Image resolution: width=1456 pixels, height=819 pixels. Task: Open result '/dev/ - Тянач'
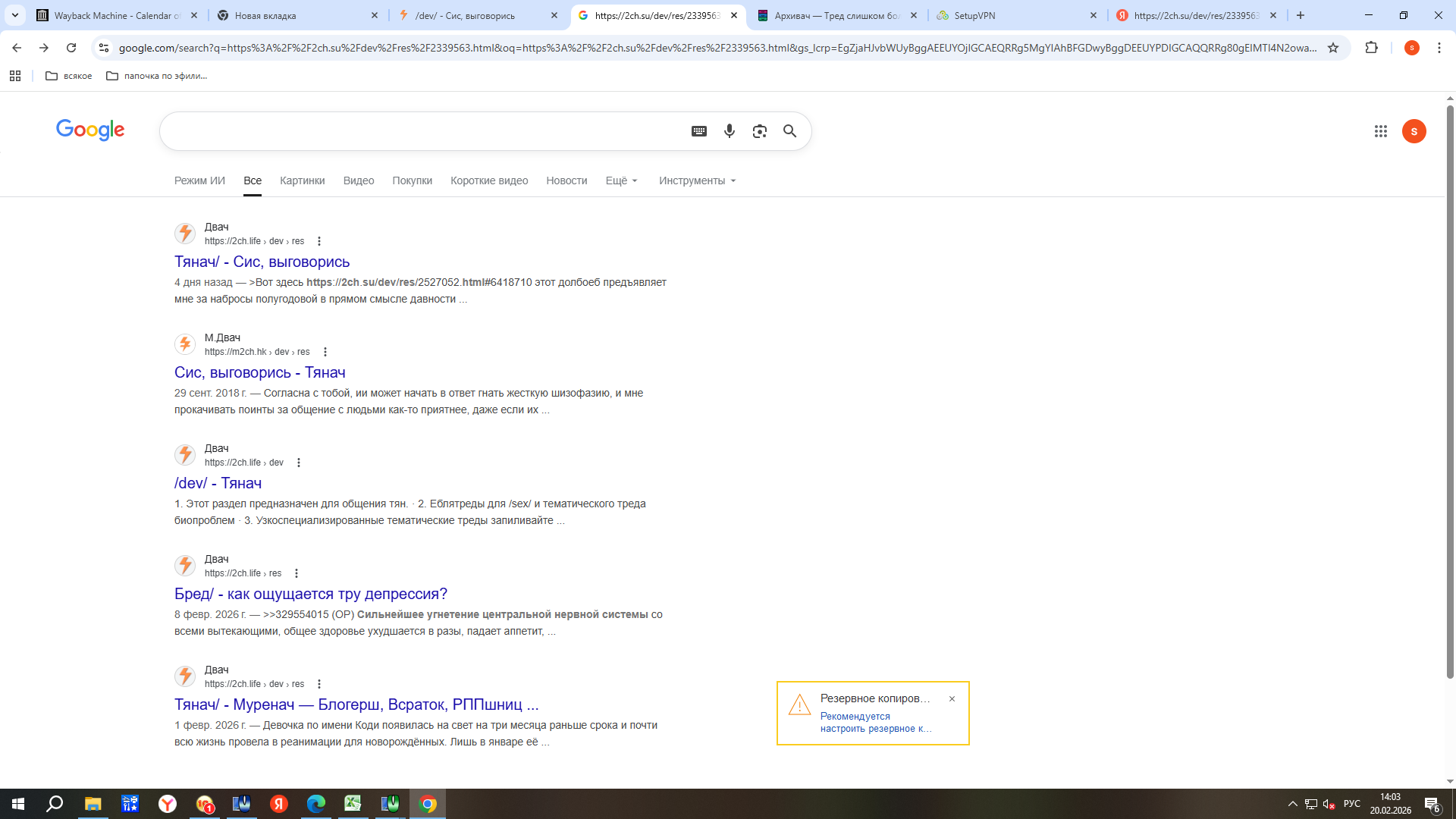[218, 483]
